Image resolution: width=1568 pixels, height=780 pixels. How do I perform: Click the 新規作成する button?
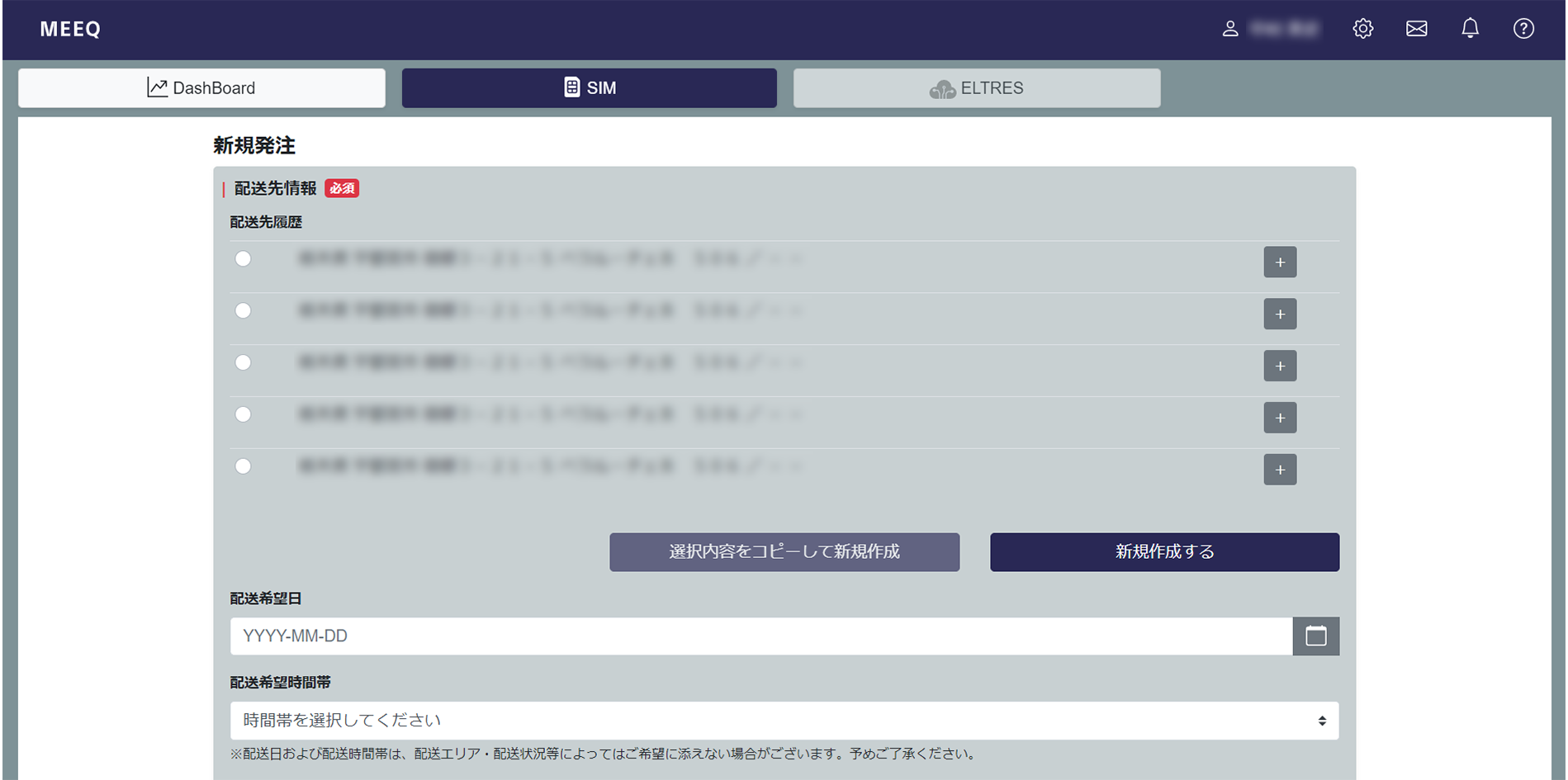pos(1163,552)
